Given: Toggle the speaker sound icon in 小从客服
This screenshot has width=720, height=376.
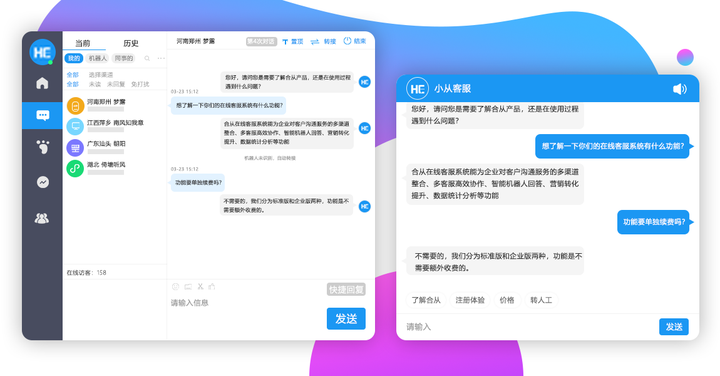Looking at the screenshot, I should [680, 89].
